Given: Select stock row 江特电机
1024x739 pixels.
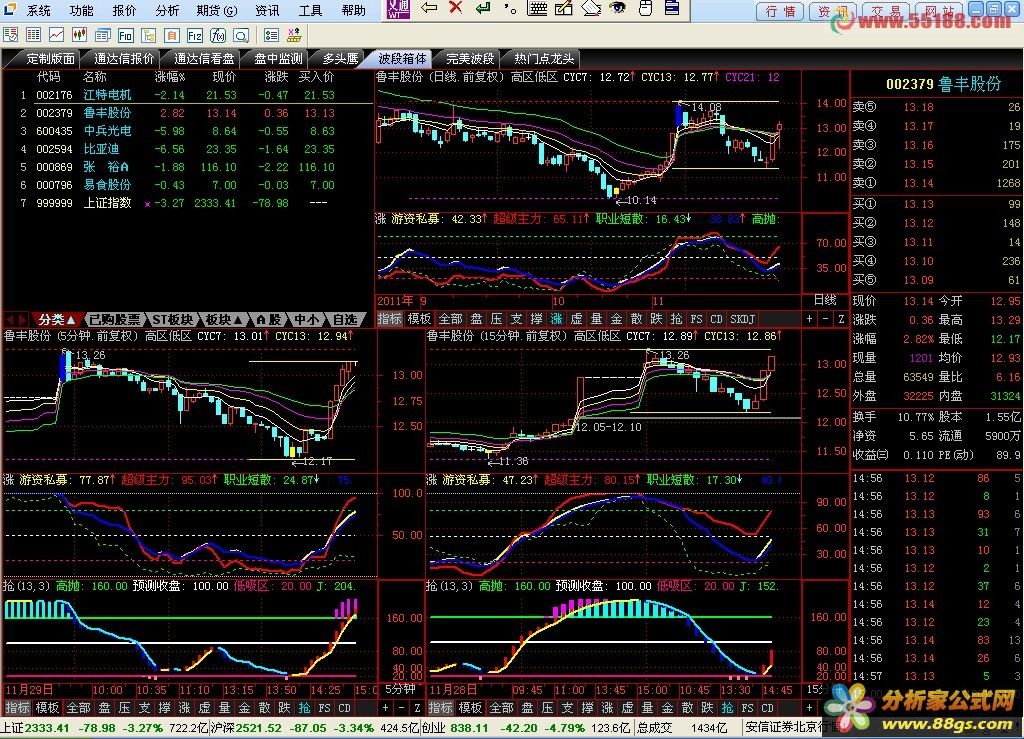Looking at the screenshot, I should pos(188,95).
